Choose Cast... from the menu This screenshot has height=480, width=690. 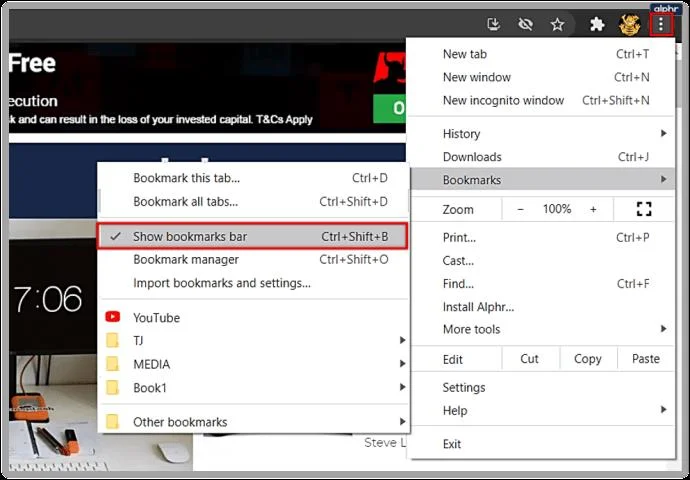pos(542,260)
